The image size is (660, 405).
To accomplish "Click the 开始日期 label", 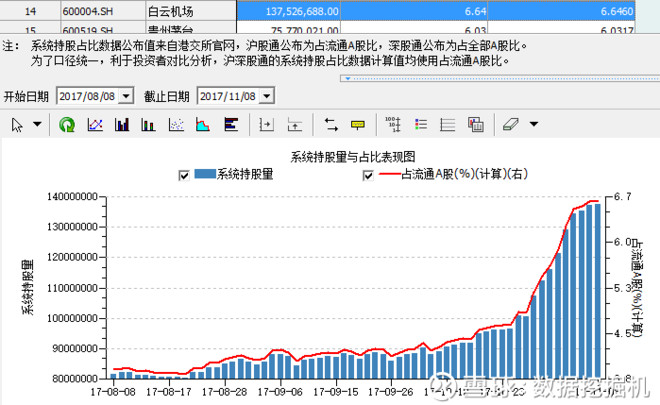I will coord(26,96).
